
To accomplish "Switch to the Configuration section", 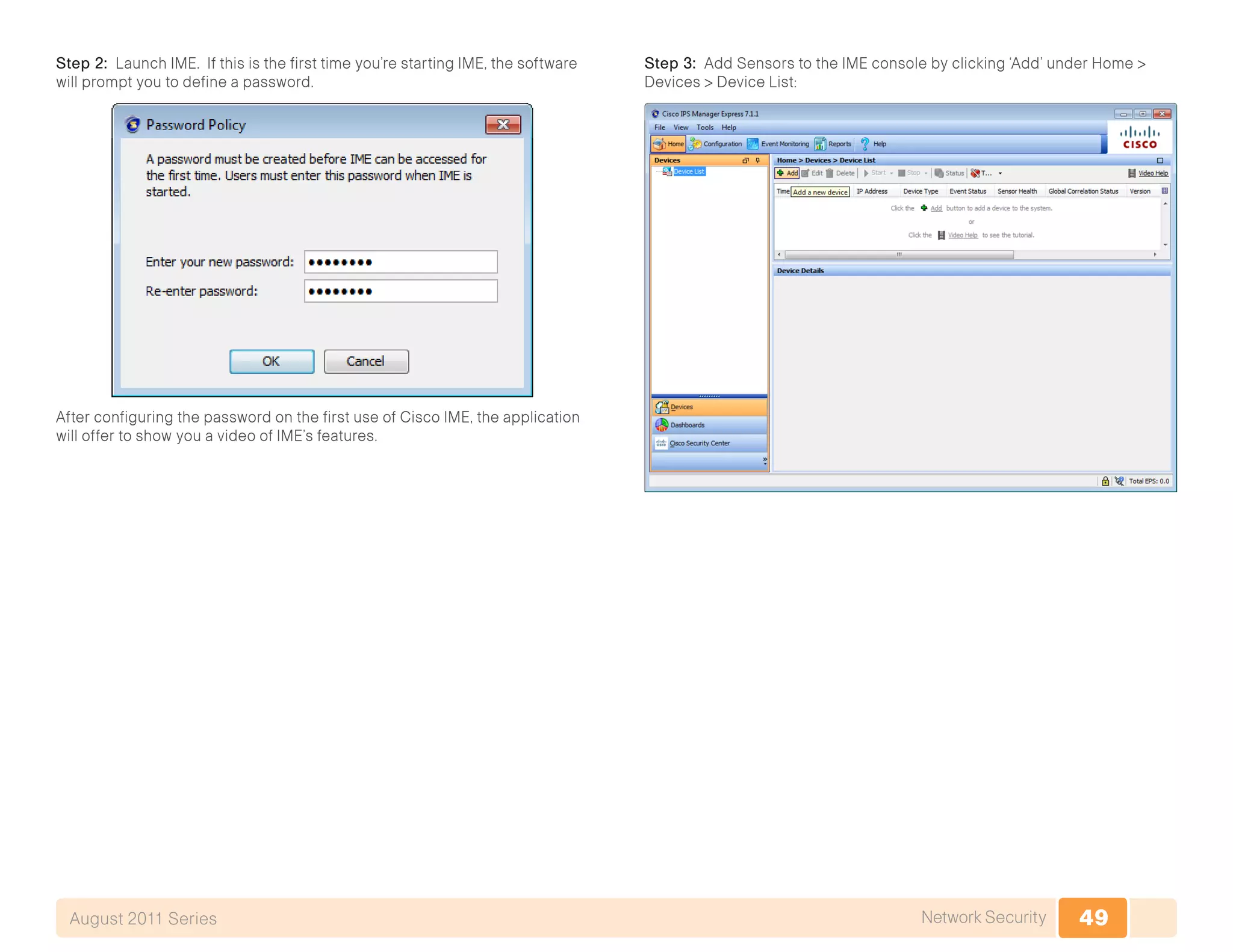I will 715,144.
